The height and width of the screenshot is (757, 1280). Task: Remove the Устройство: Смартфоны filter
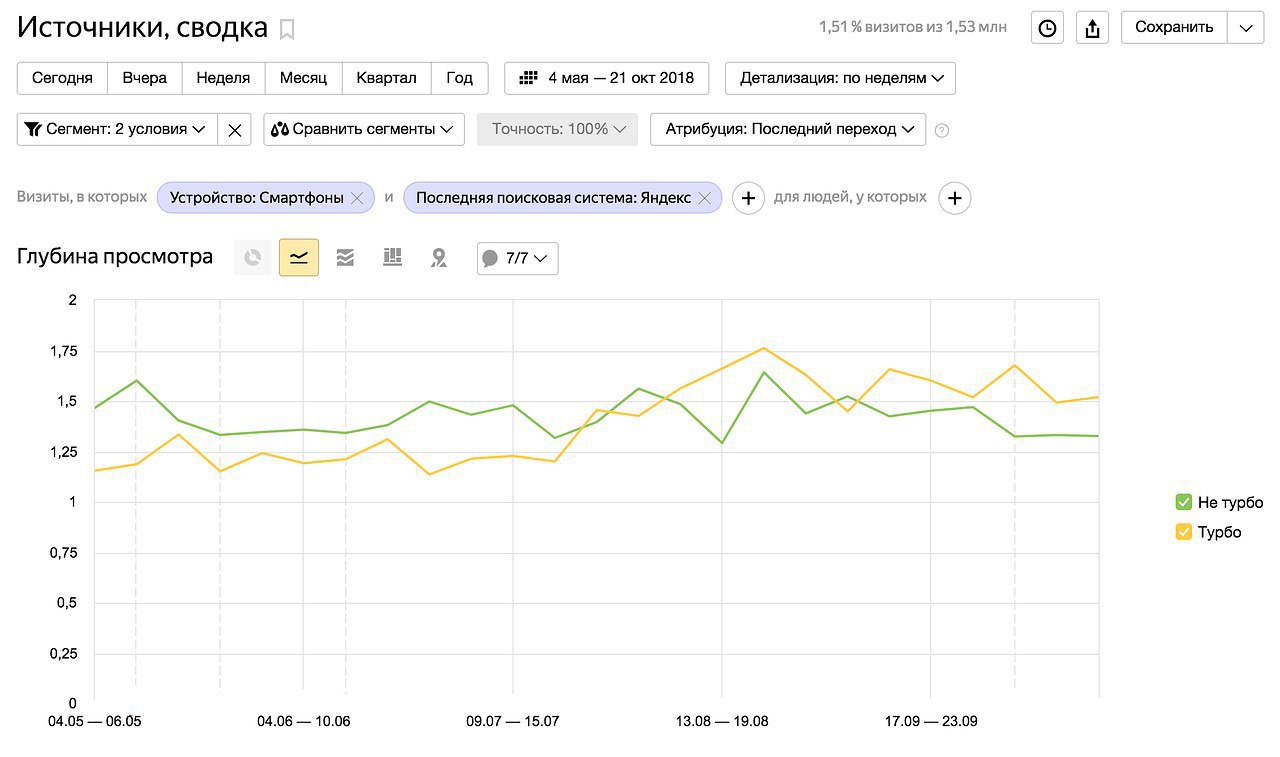click(x=357, y=198)
